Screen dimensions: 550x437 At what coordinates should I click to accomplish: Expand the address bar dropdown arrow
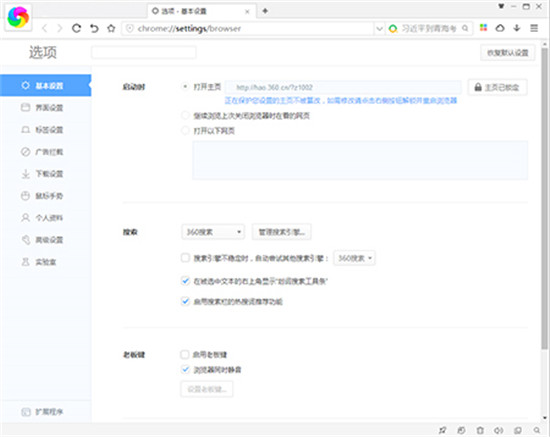[x=379, y=28]
